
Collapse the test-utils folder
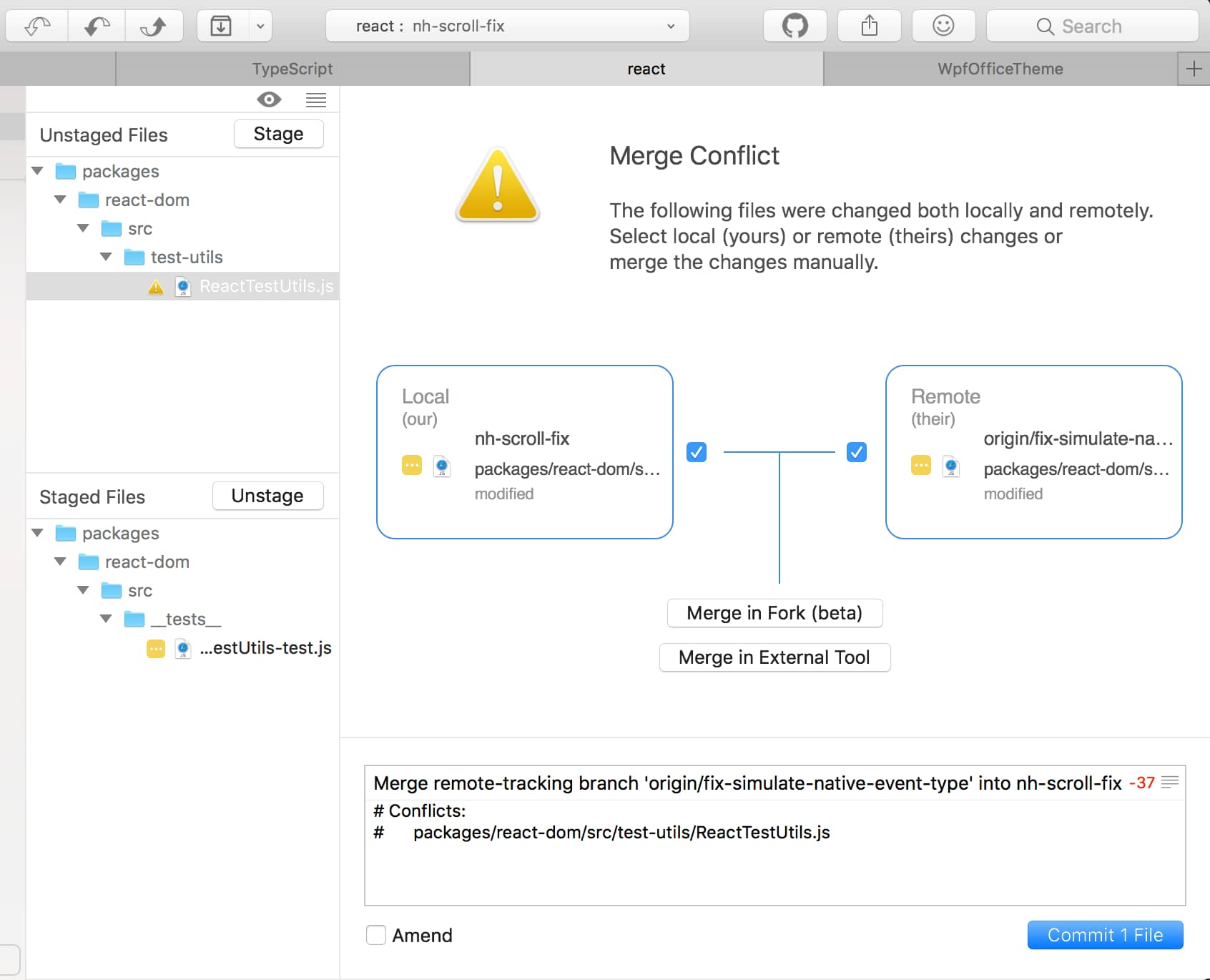click(107, 257)
